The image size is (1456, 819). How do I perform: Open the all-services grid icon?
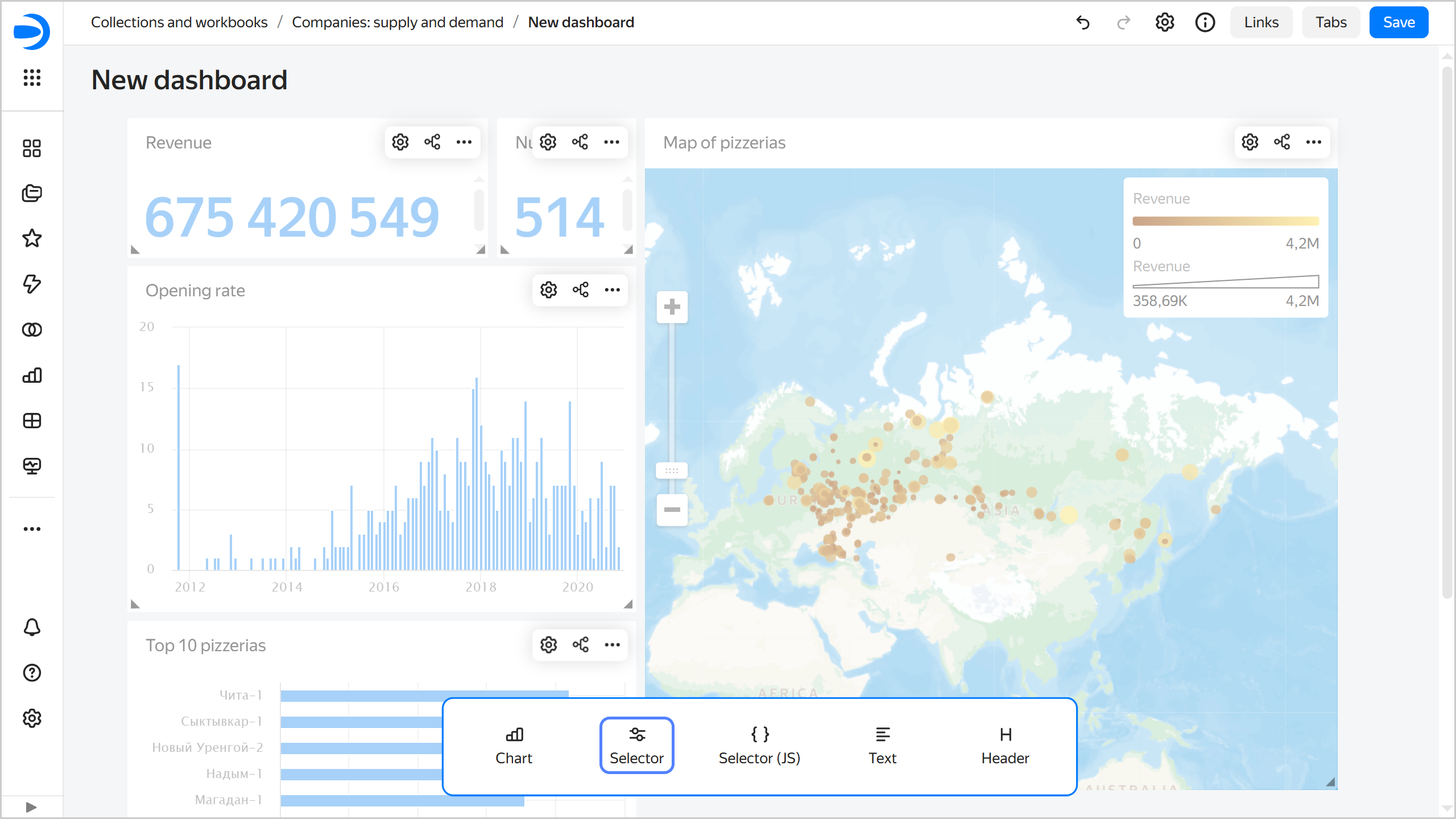(32, 77)
